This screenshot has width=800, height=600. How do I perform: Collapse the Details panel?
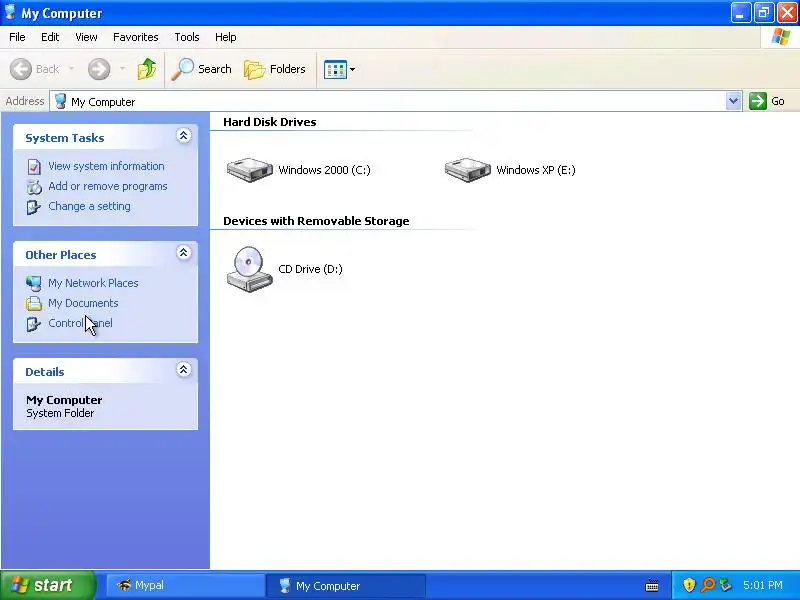click(184, 369)
